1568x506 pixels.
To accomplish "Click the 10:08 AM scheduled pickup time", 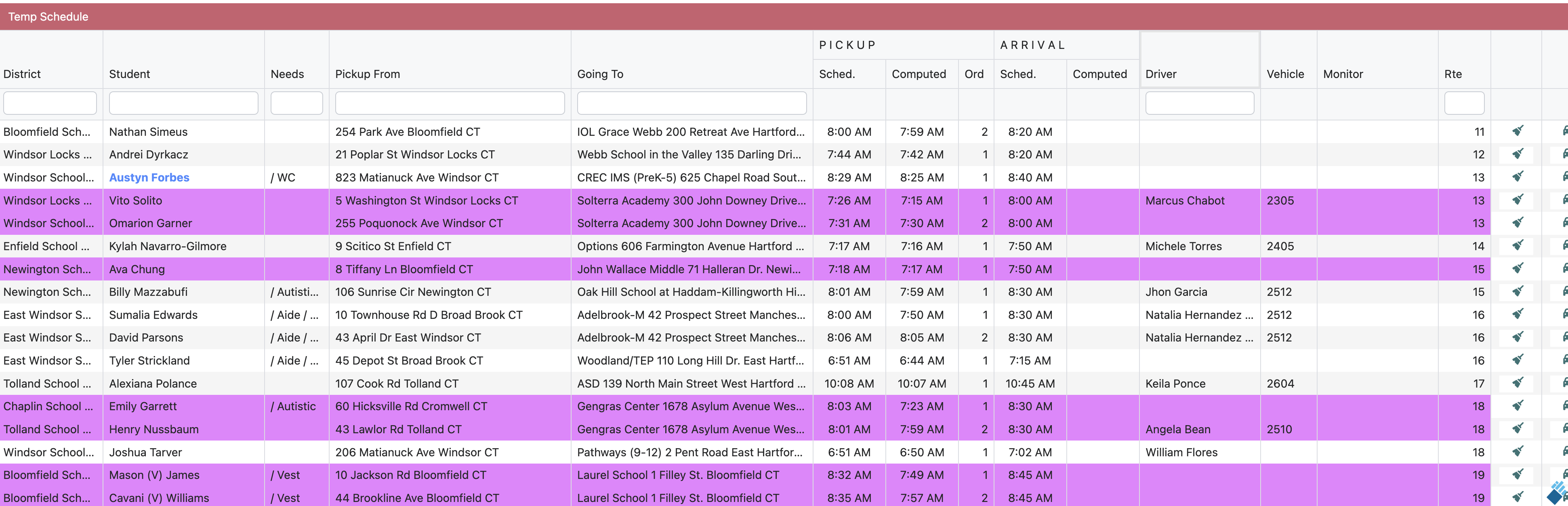I will (x=849, y=384).
